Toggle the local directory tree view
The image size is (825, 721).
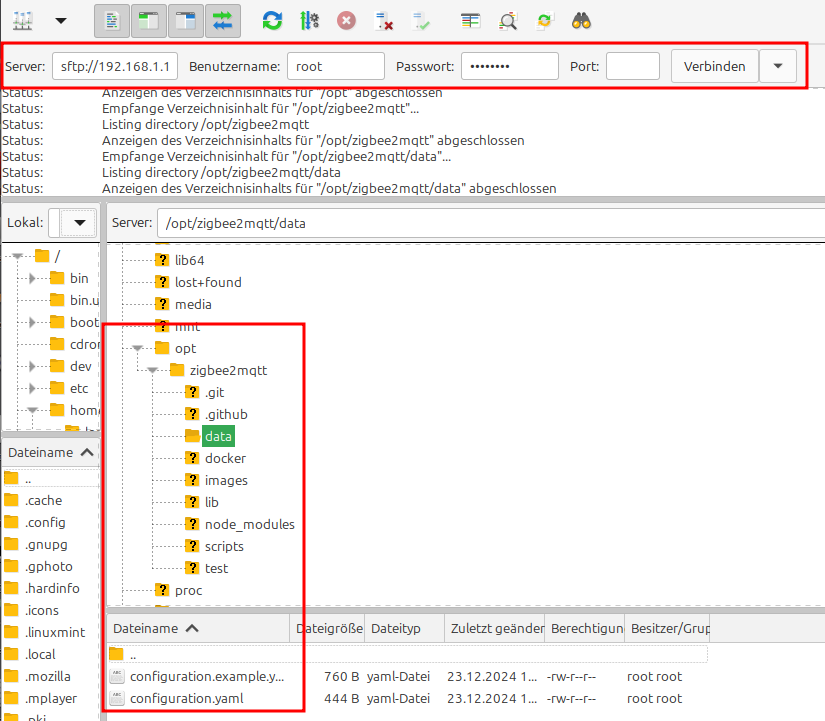(x=149, y=19)
